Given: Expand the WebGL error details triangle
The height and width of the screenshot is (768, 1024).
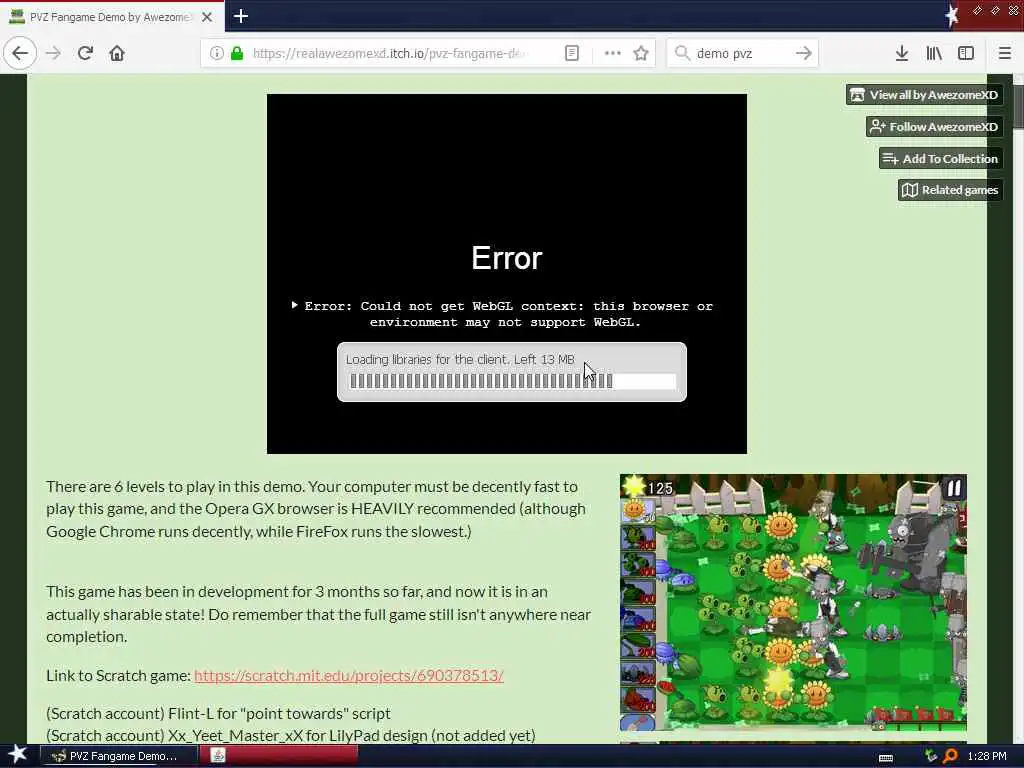Looking at the screenshot, I should point(295,305).
